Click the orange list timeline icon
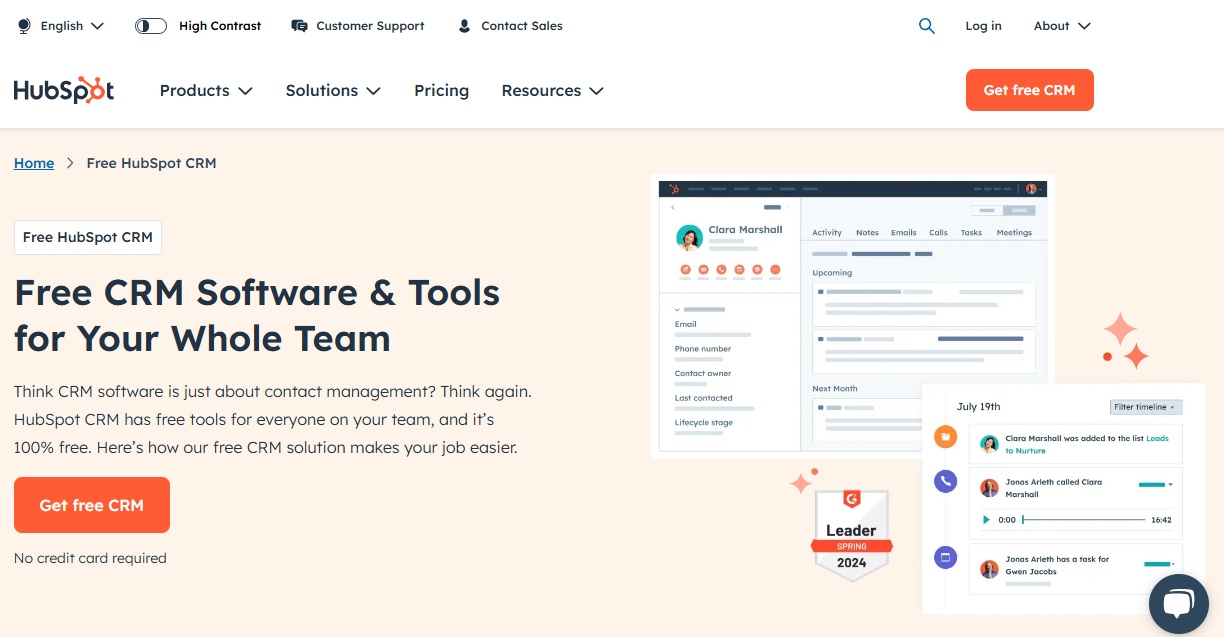 (x=945, y=437)
